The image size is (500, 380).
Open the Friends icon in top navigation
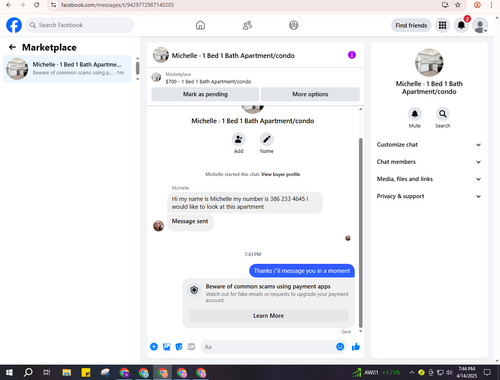(247, 25)
